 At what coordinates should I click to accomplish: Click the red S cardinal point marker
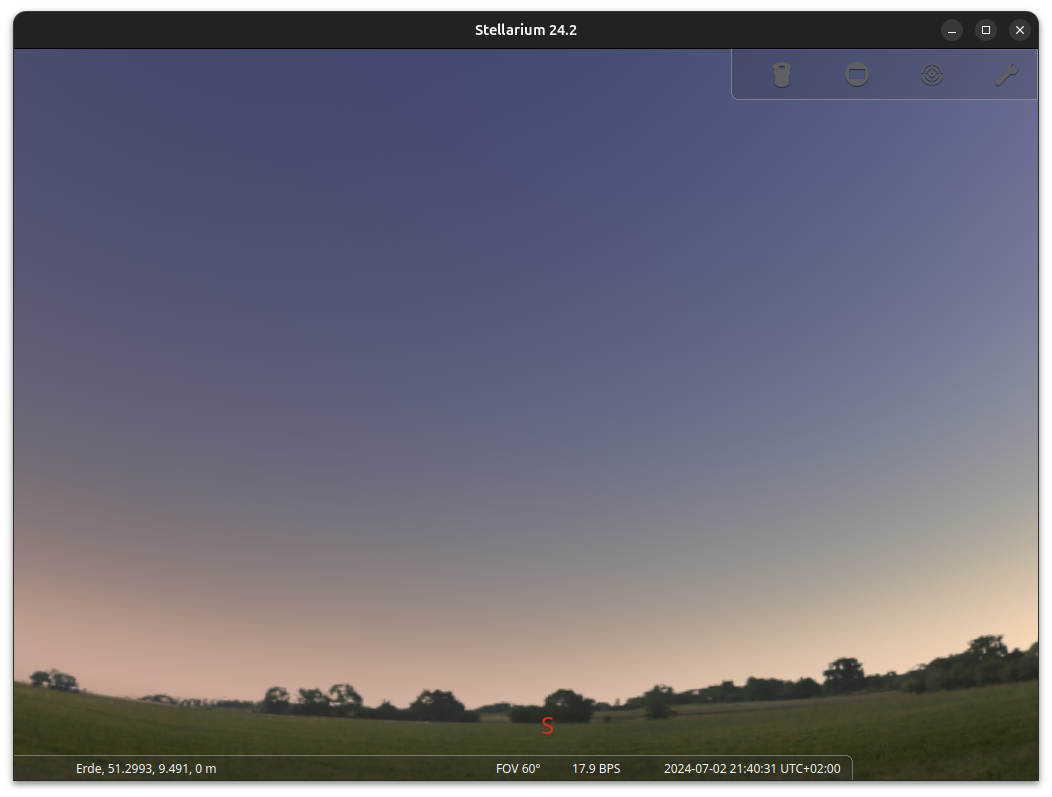(x=547, y=727)
